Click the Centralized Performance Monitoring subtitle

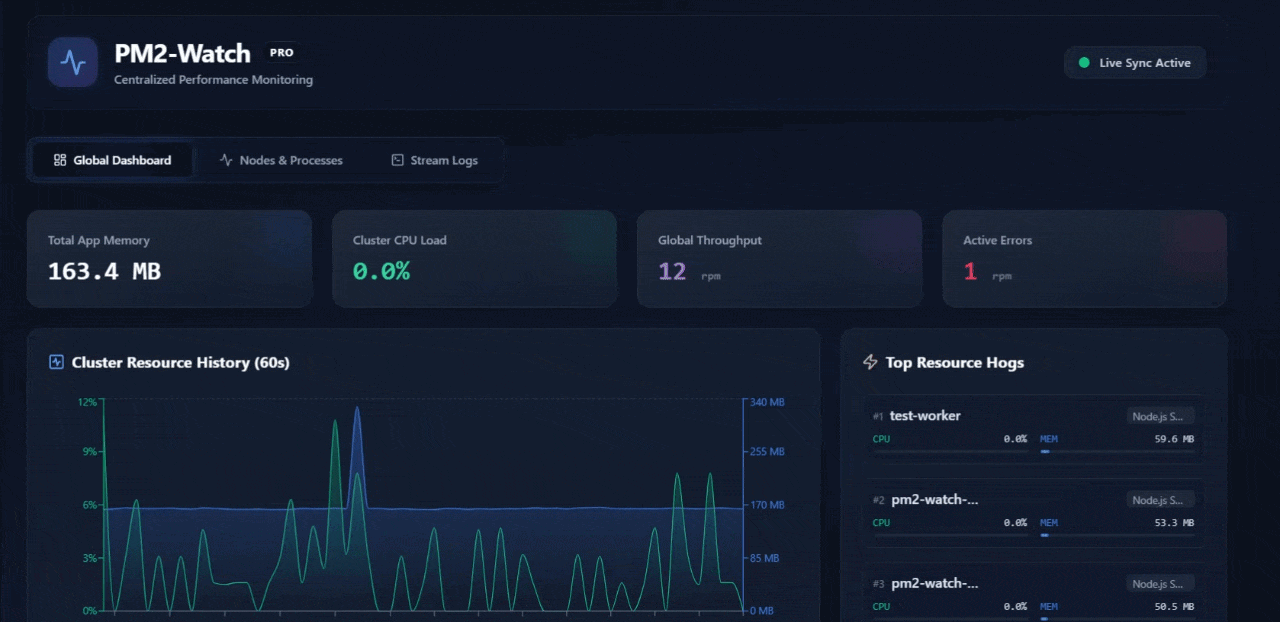213,80
